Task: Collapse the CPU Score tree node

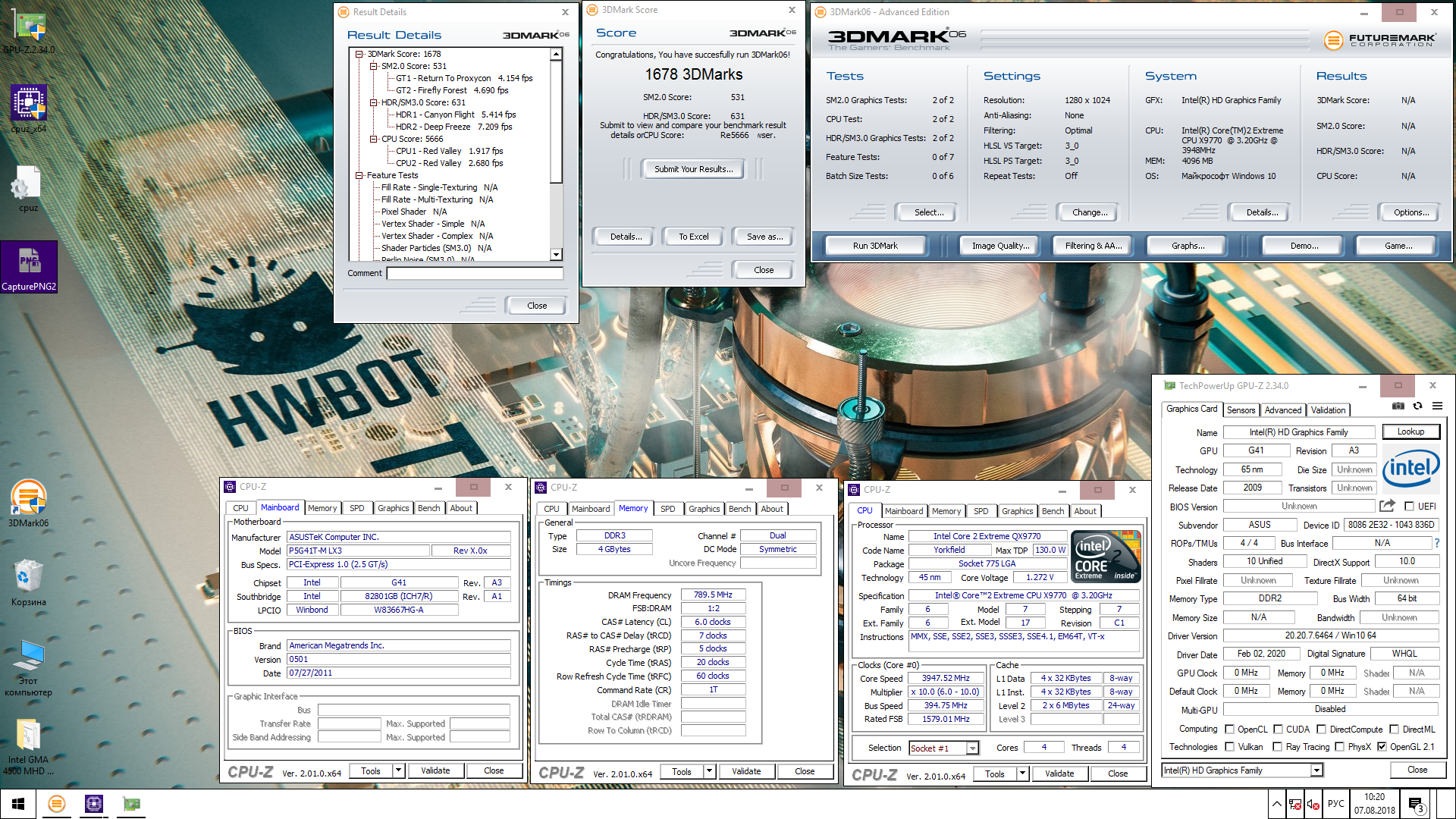Action: (x=373, y=139)
